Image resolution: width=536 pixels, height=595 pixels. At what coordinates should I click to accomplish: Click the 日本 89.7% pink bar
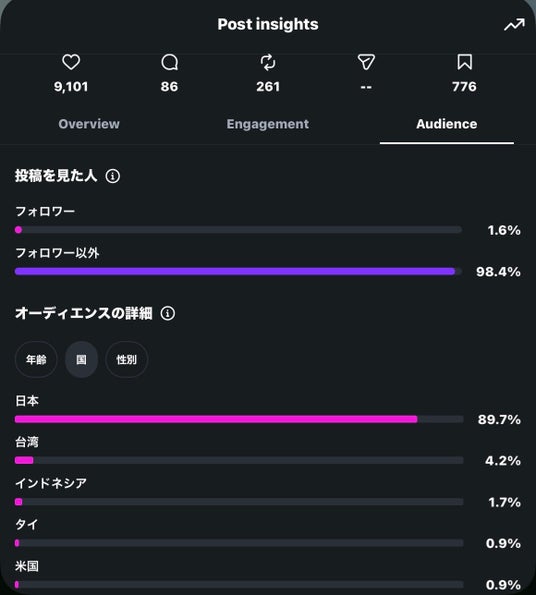[216, 419]
